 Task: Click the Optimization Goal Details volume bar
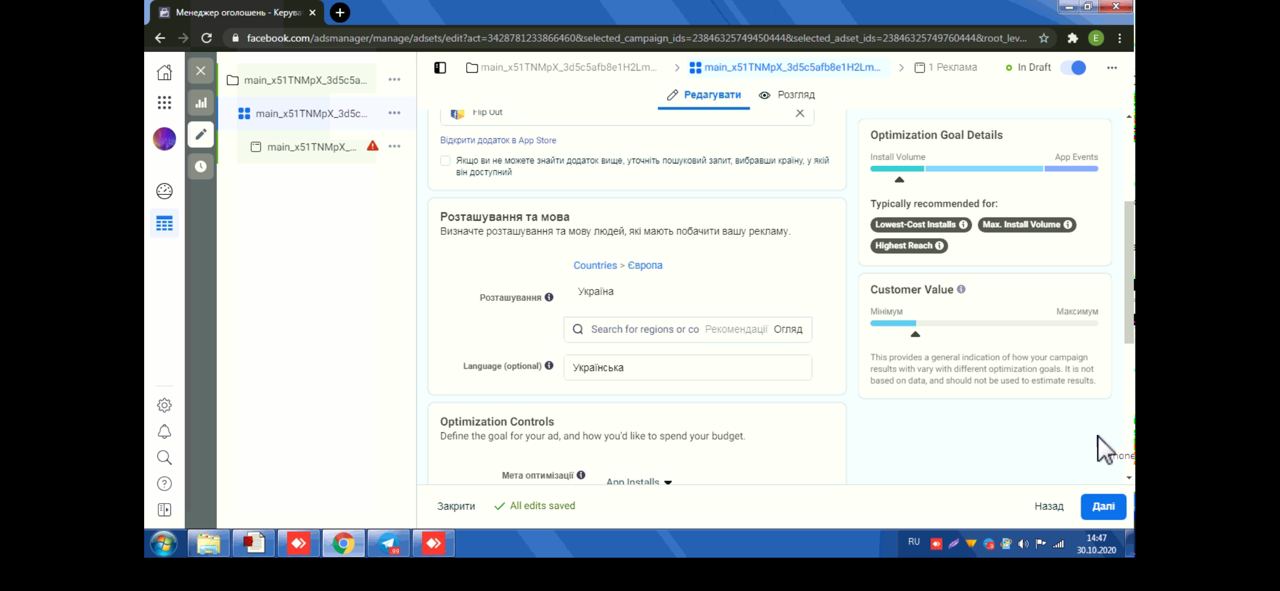(984, 168)
